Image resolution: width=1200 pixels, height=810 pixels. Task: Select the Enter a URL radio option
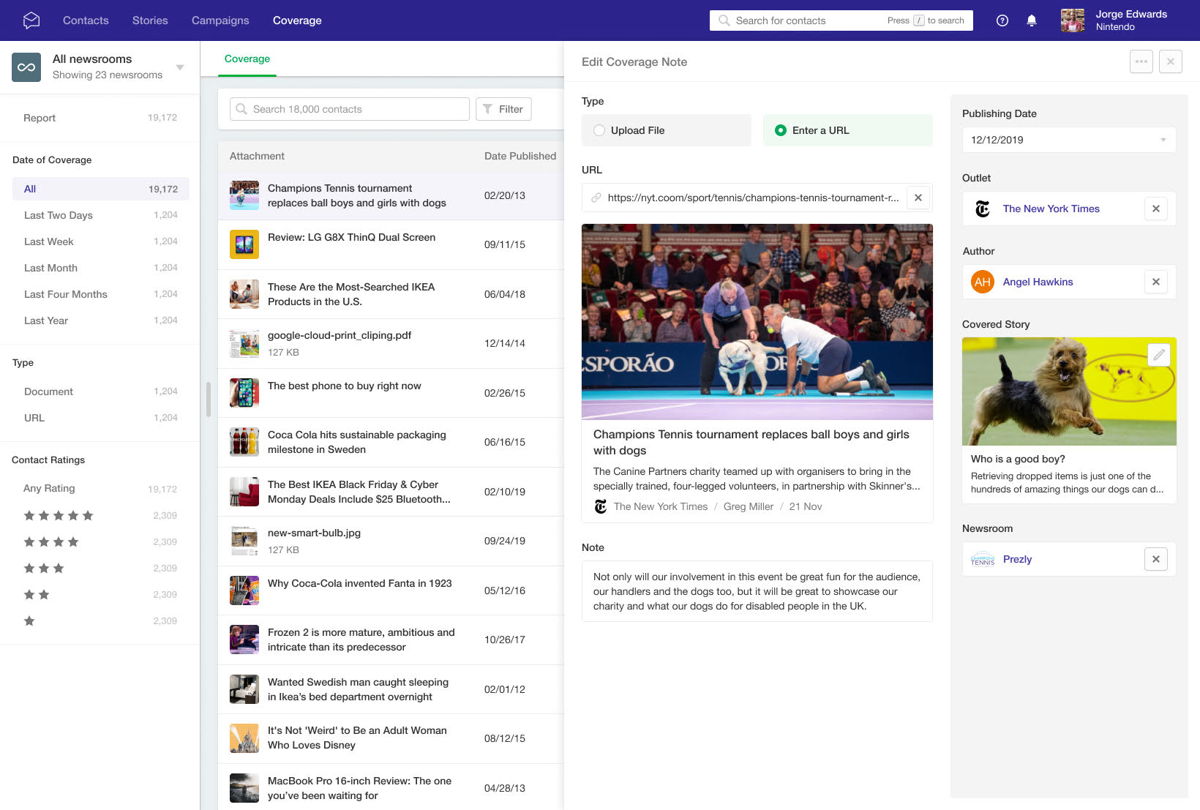[x=848, y=130]
